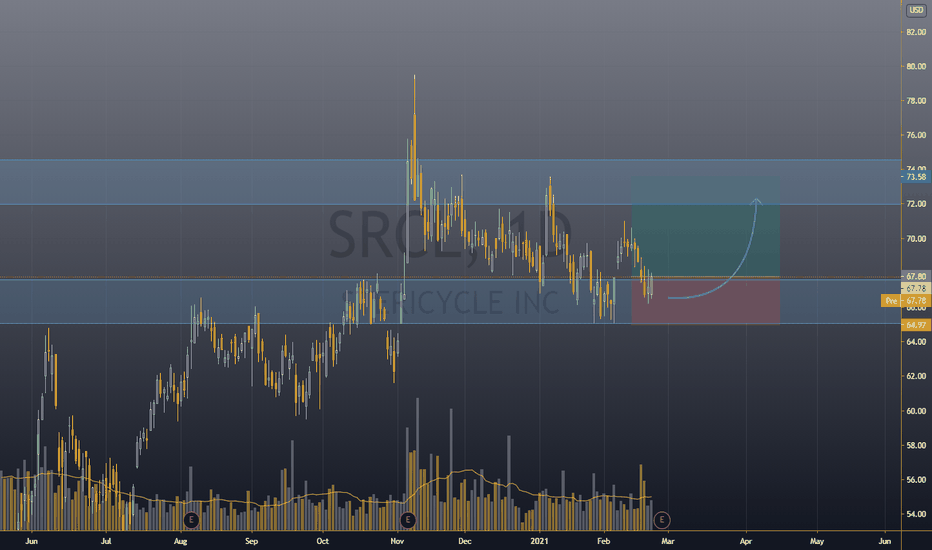Screen dimensions: 932x550
Task: Click the 78.00 price axis label
Action: (916, 101)
